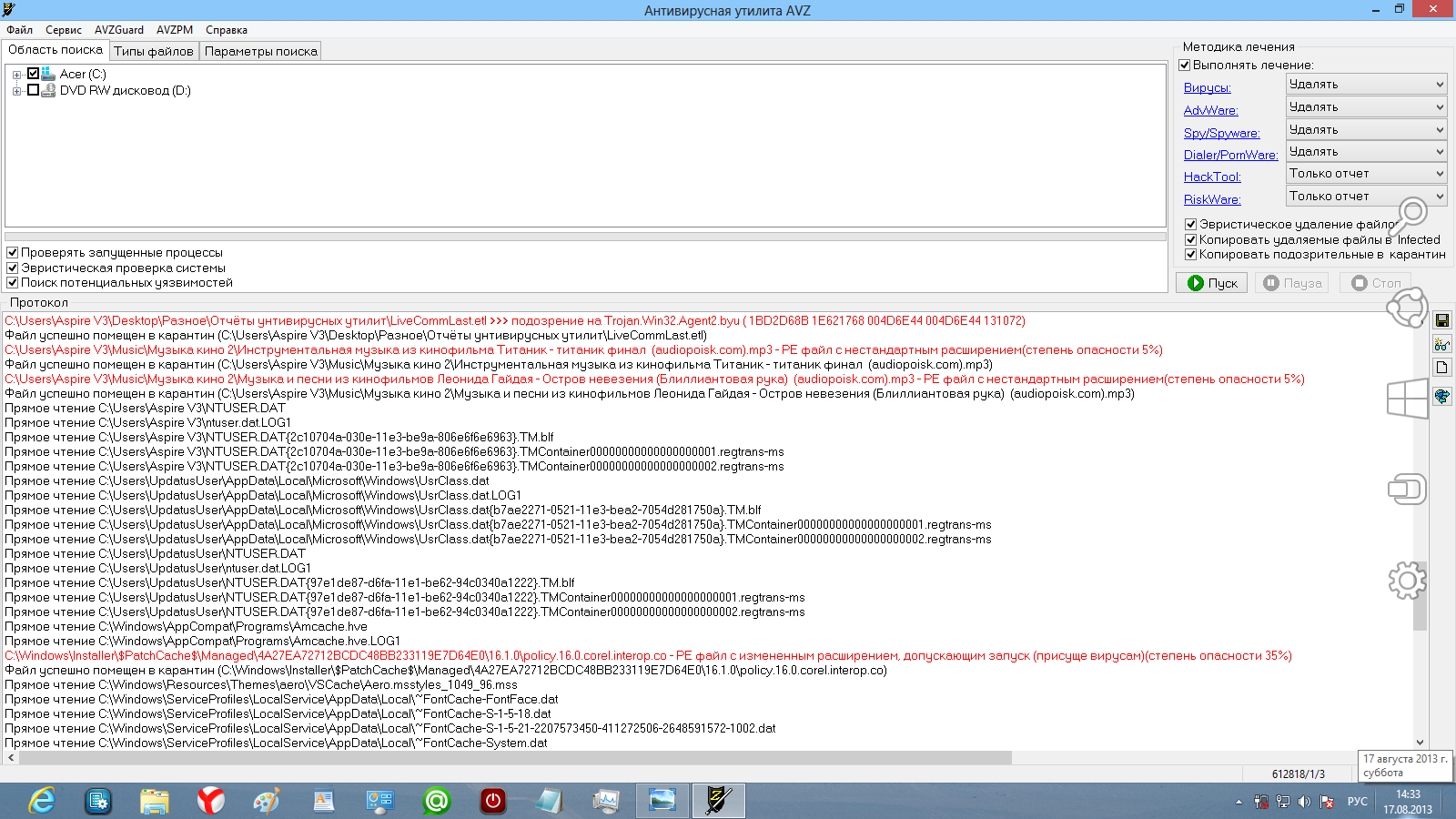
Task: Toggle Копировать удаляемые файлы в Infected
Action: [1190, 239]
